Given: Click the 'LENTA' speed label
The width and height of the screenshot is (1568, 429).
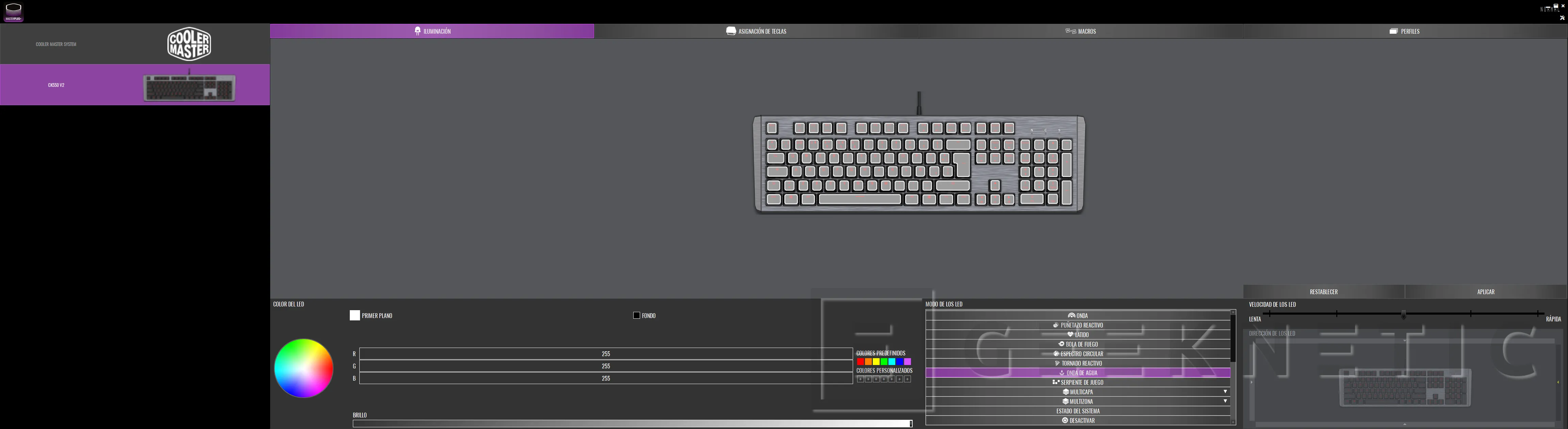Looking at the screenshot, I should (1255, 319).
